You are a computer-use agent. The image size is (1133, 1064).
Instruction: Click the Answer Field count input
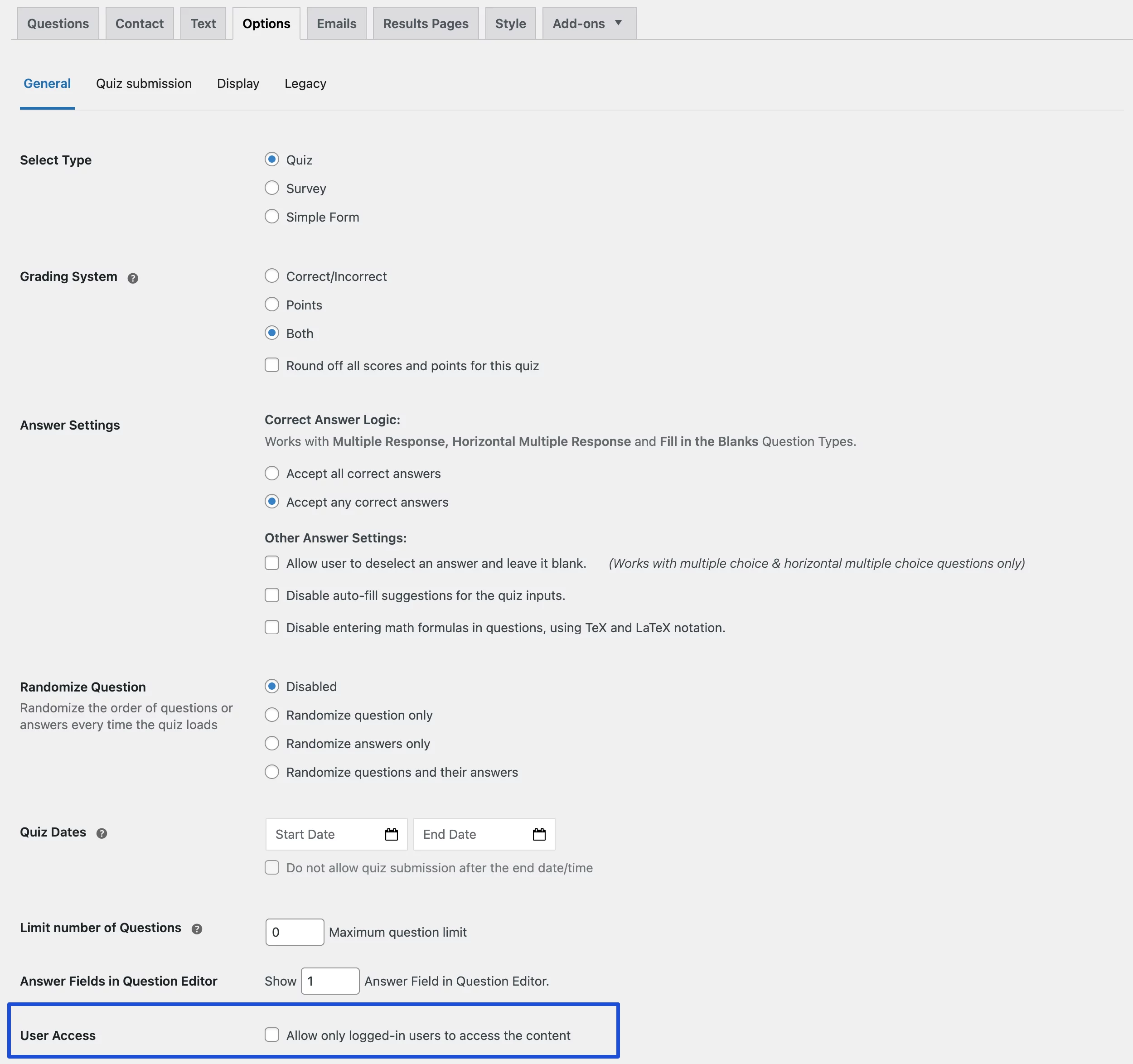[329, 981]
